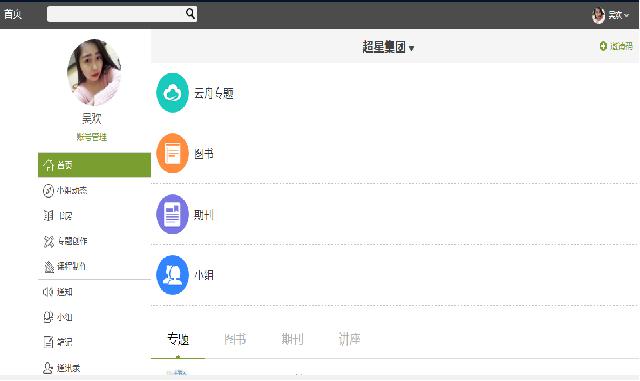Image resolution: width=640 pixels, height=381 pixels.
Task: Open 通知 with the speaker icon
Action: 48,292
